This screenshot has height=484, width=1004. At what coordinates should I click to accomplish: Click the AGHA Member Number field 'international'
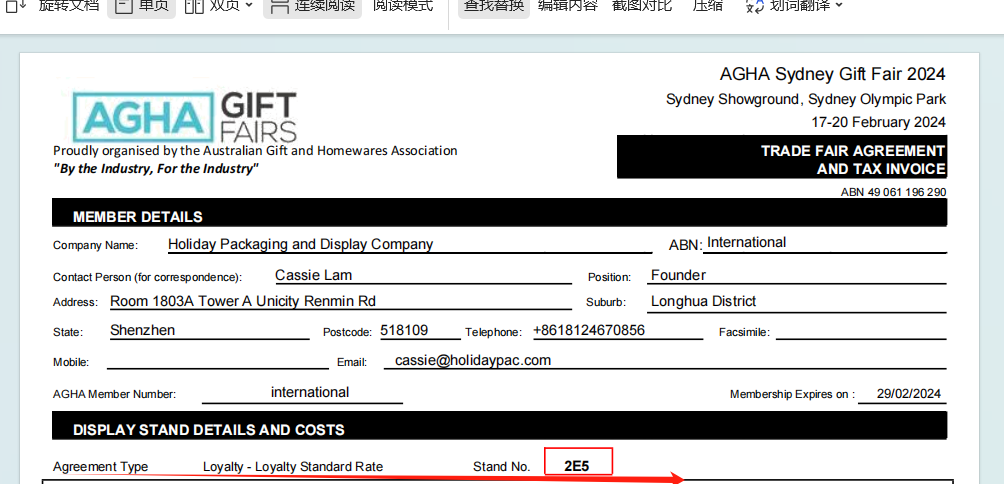310,392
